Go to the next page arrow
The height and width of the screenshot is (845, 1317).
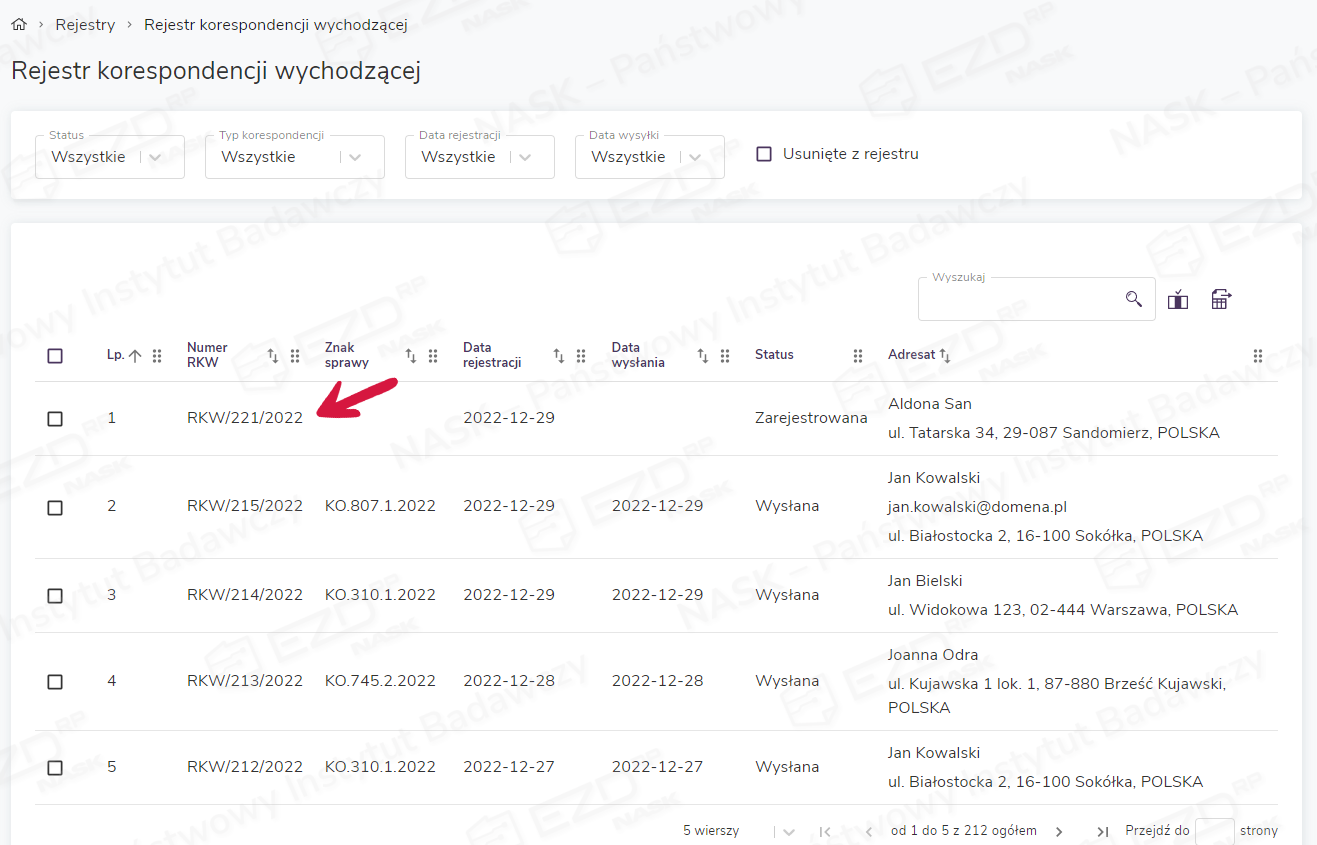pyautogui.click(x=1059, y=831)
